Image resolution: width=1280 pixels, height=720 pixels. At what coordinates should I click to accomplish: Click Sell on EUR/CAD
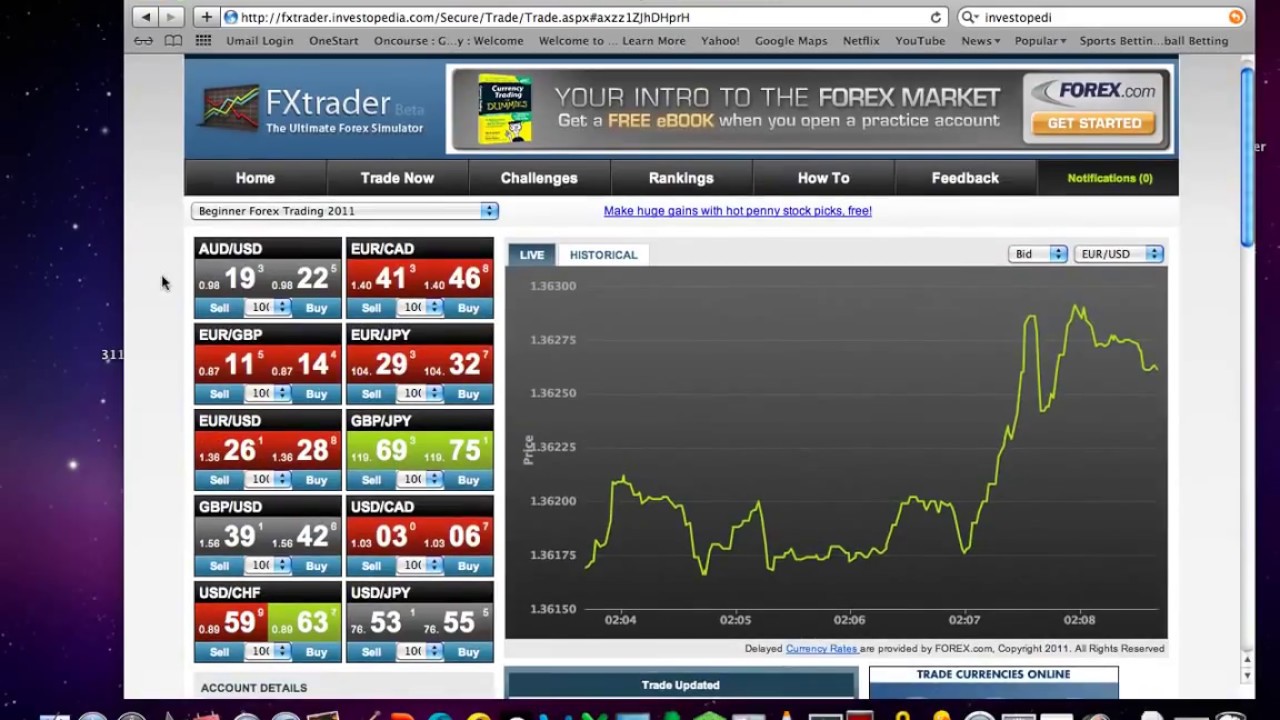[x=371, y=308]
